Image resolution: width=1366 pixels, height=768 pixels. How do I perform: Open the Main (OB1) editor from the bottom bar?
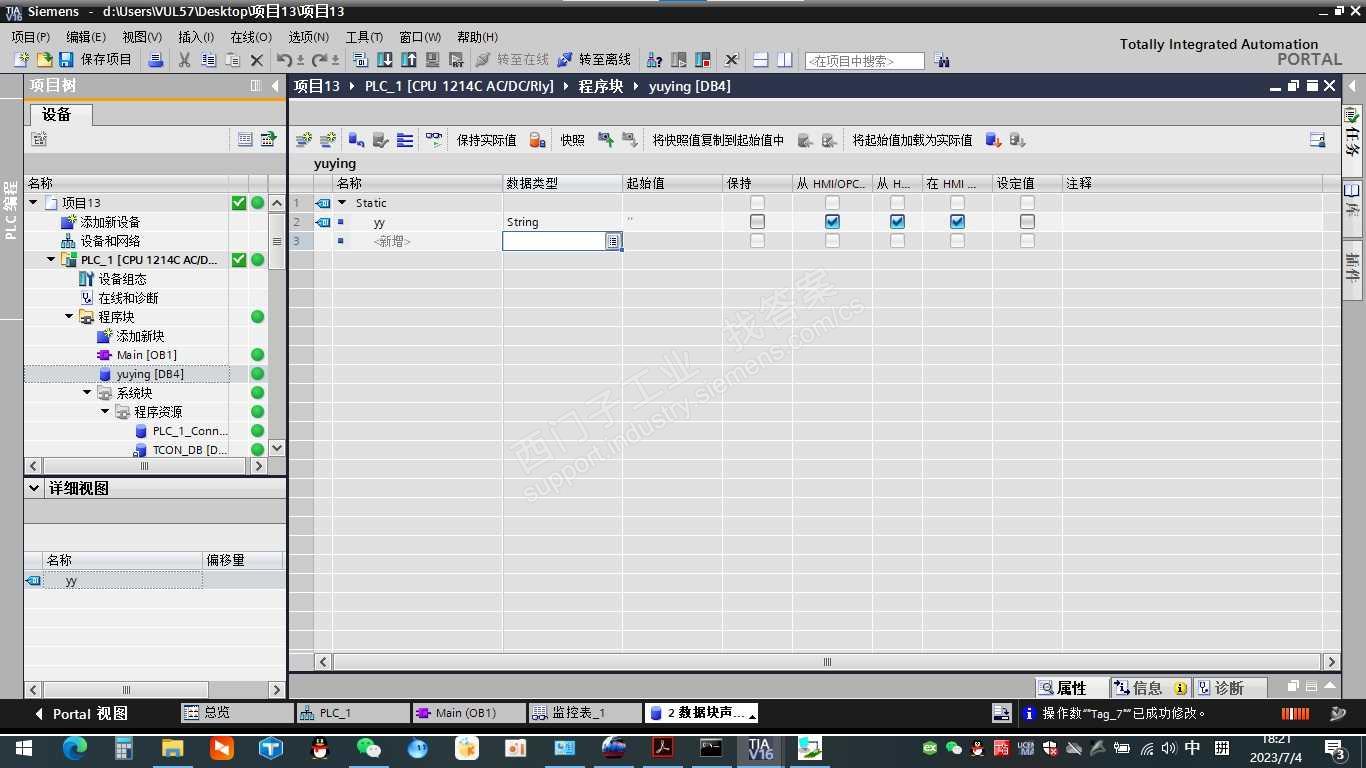pos(468,713)
